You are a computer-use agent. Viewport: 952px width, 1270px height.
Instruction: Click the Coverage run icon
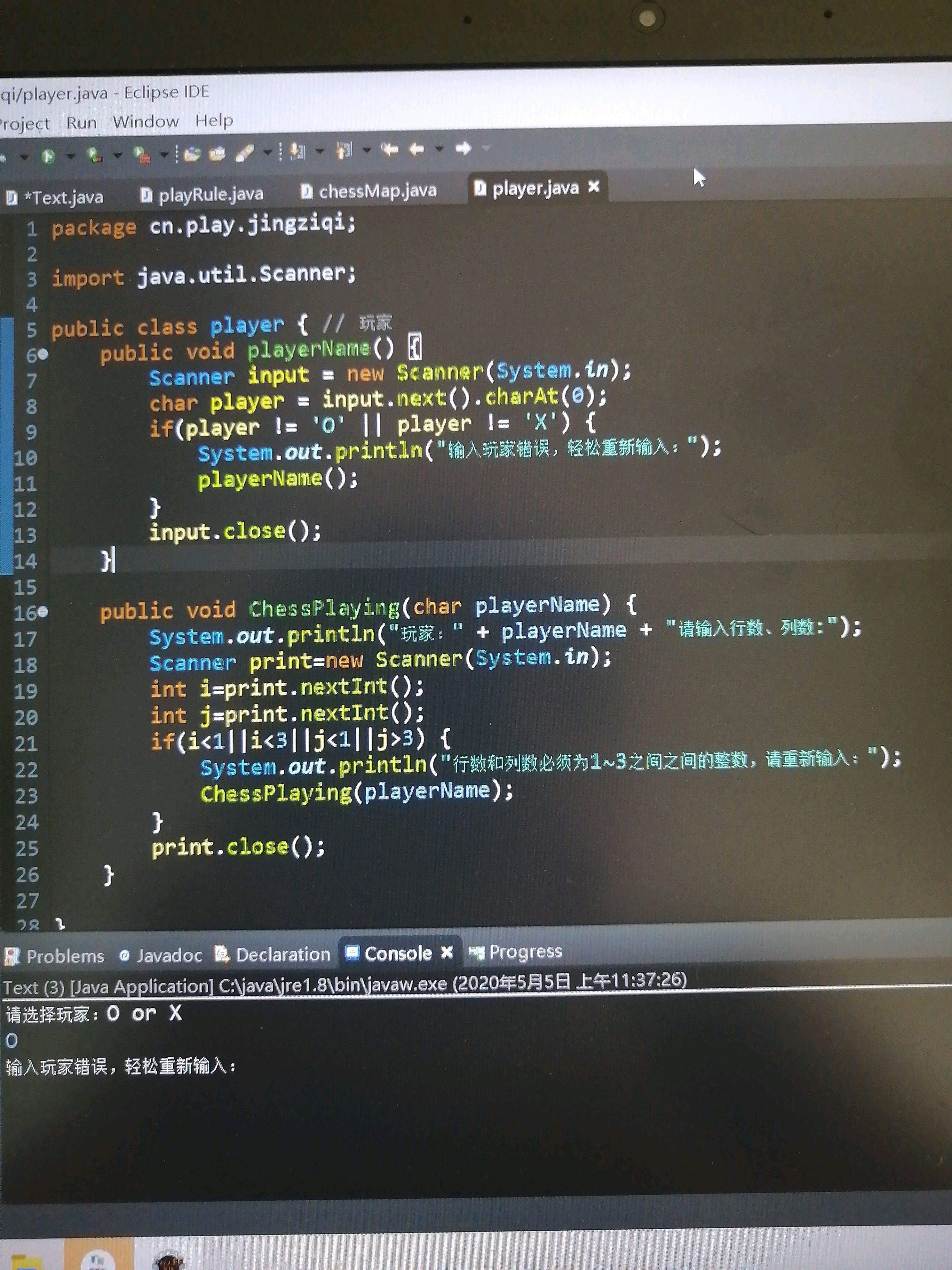point(95,155)
